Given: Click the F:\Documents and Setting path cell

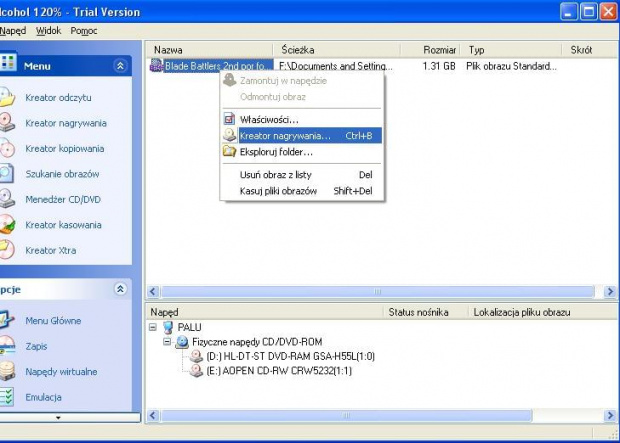Looking at the screenshot, I should 336,66.
